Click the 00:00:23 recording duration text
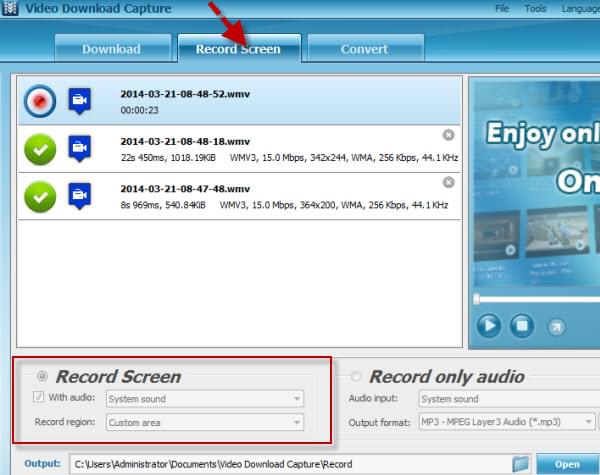 pos(139,110)
